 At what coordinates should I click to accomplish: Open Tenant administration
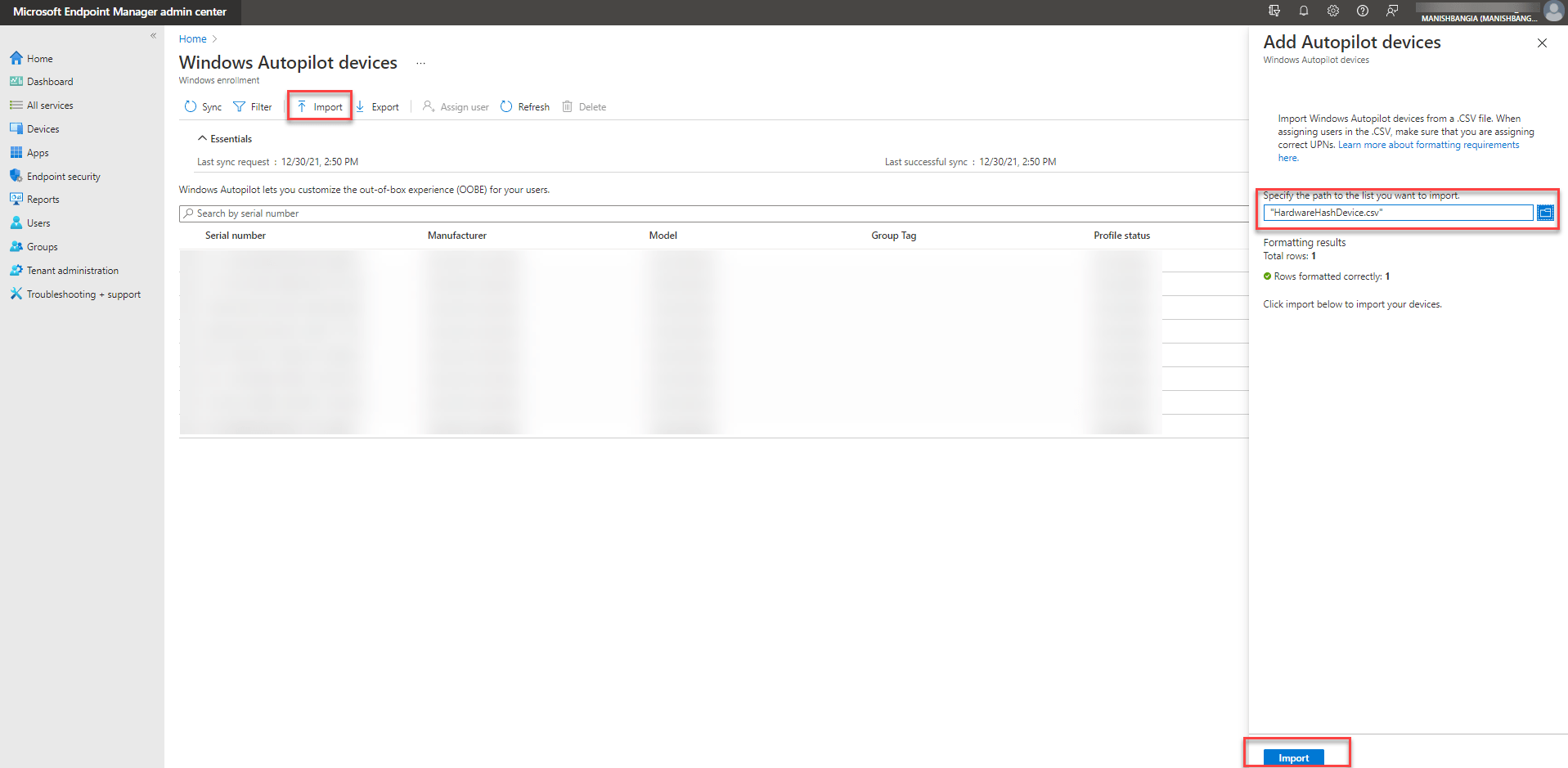72,270
